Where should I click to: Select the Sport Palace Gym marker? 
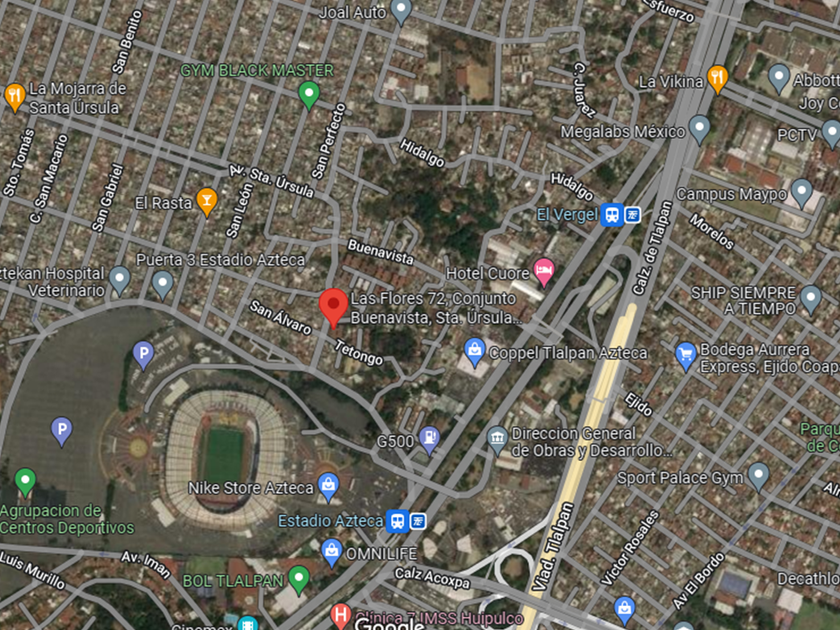click(x=759, y=477)
